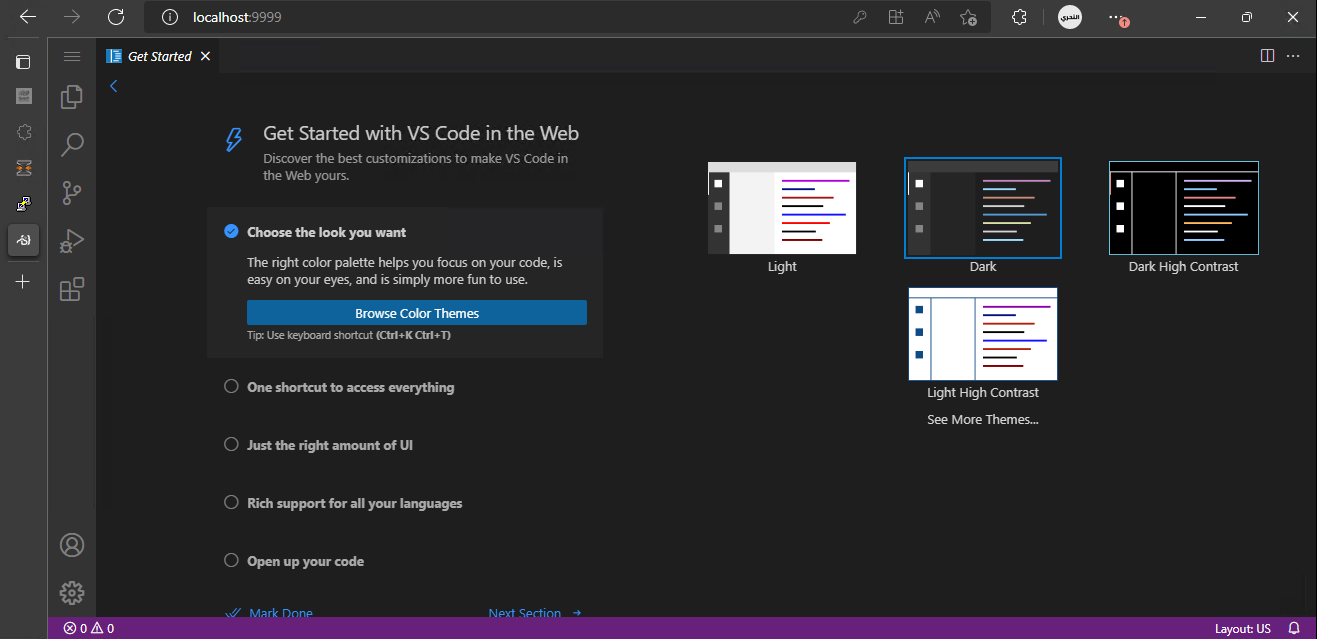
Task: Open the Extensions view in the activity bar
Action: coord(72,289)
